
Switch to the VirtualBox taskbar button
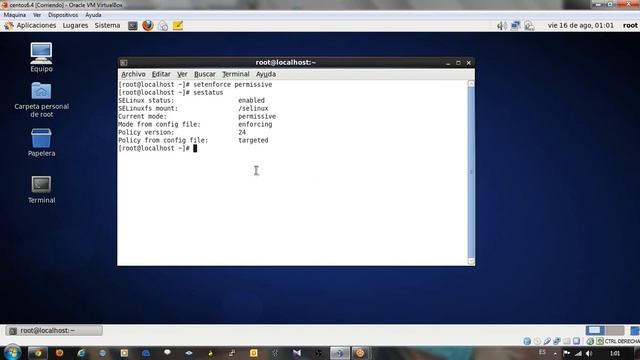tap(340, 353)
